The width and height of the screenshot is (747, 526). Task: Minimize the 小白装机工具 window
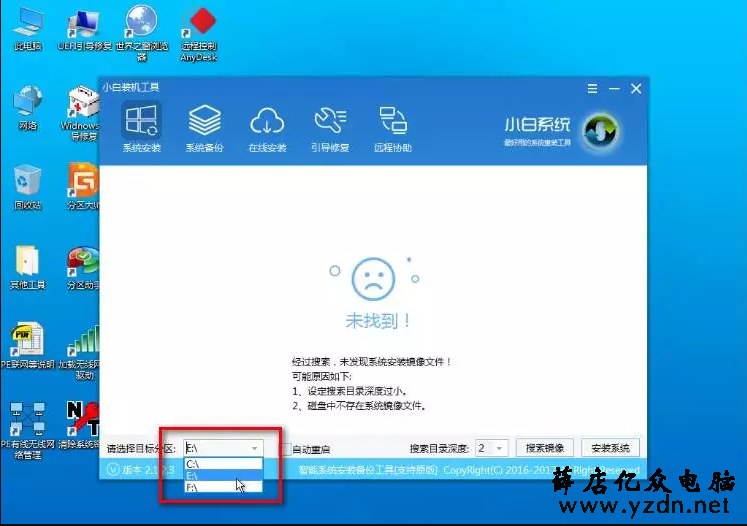615,89
